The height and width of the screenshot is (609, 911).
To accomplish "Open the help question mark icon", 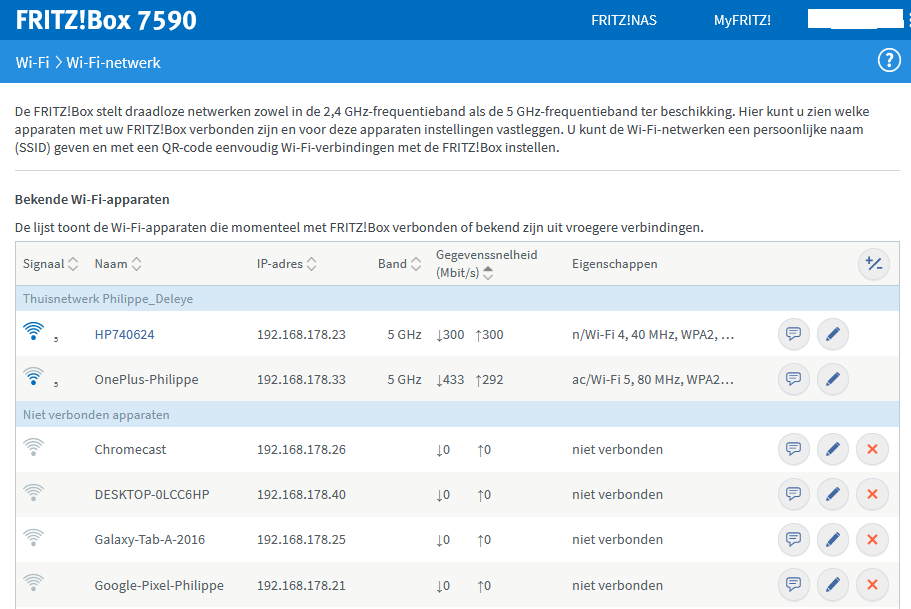I will coord(889,61).
